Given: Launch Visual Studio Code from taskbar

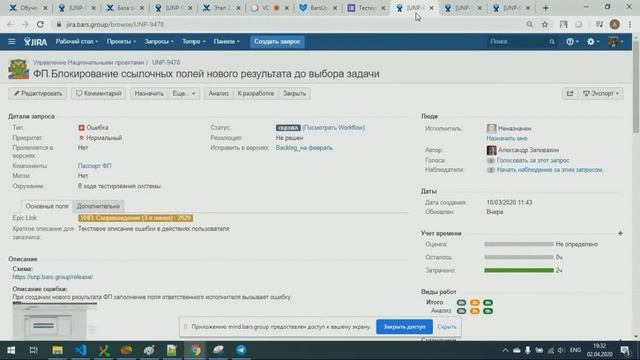Looking at the screenshot, I should coord(80,350).
